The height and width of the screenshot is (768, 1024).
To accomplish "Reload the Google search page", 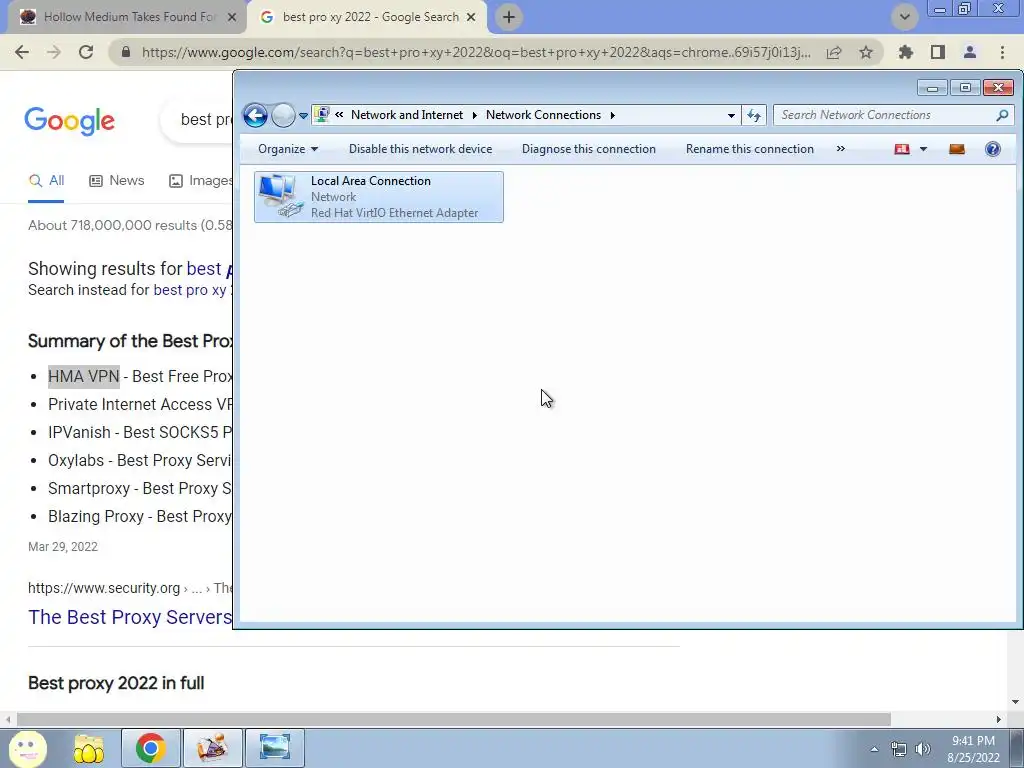I will click(86, 52).
